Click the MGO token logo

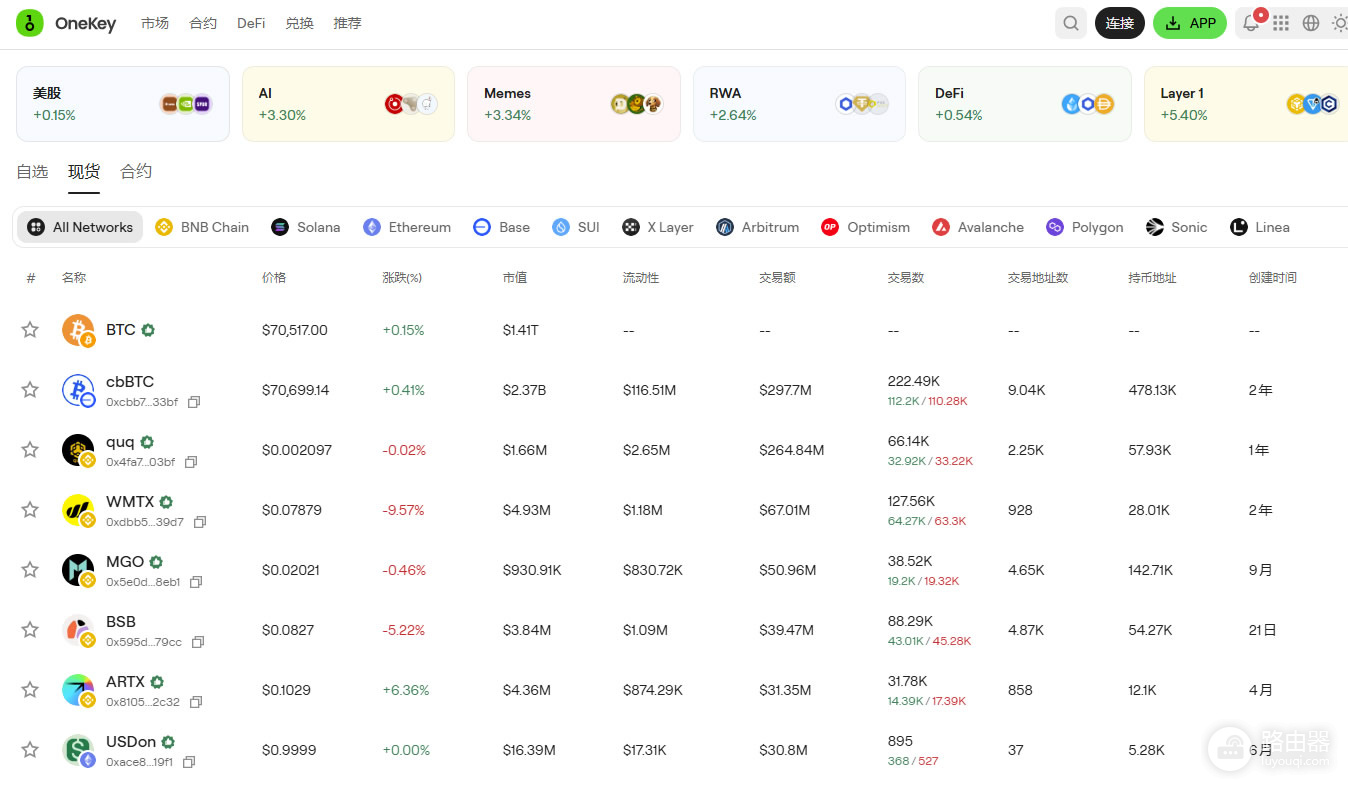[x=78, y=570]
